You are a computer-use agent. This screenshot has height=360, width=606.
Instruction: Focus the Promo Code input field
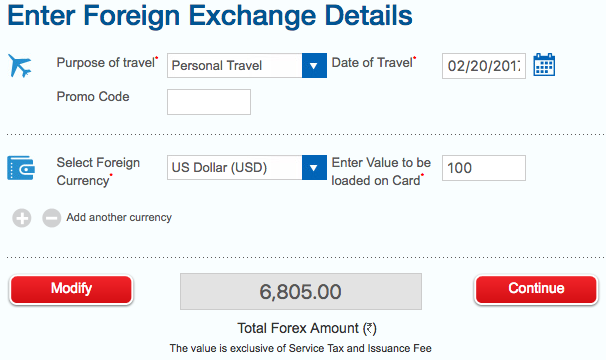209,102
